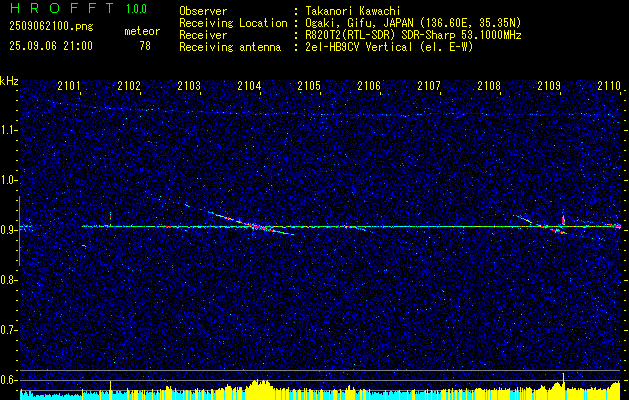Click the 2103 time marker
This screenshot has width=629, height=400.
coord(189,86)
